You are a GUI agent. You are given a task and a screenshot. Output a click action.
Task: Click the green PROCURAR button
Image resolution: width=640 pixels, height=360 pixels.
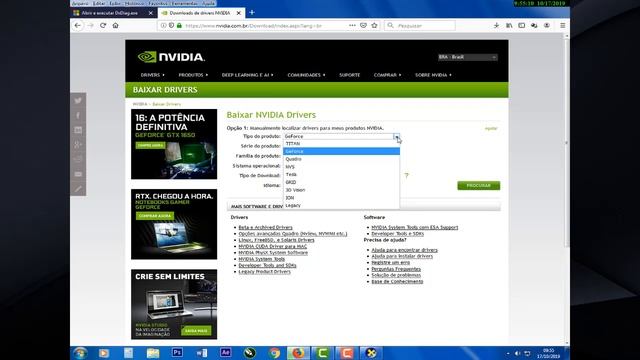(x=478, y=186)
